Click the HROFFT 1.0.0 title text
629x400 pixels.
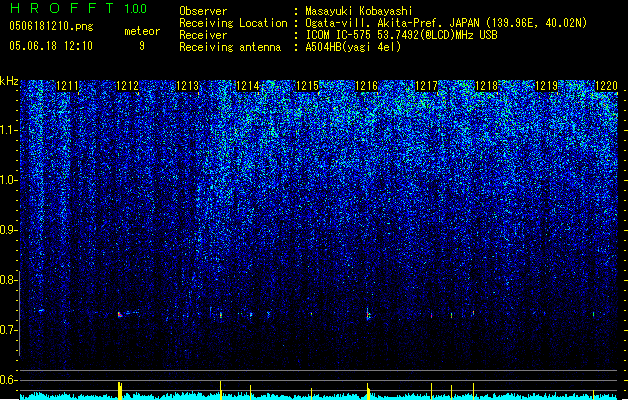pos(79,8)
